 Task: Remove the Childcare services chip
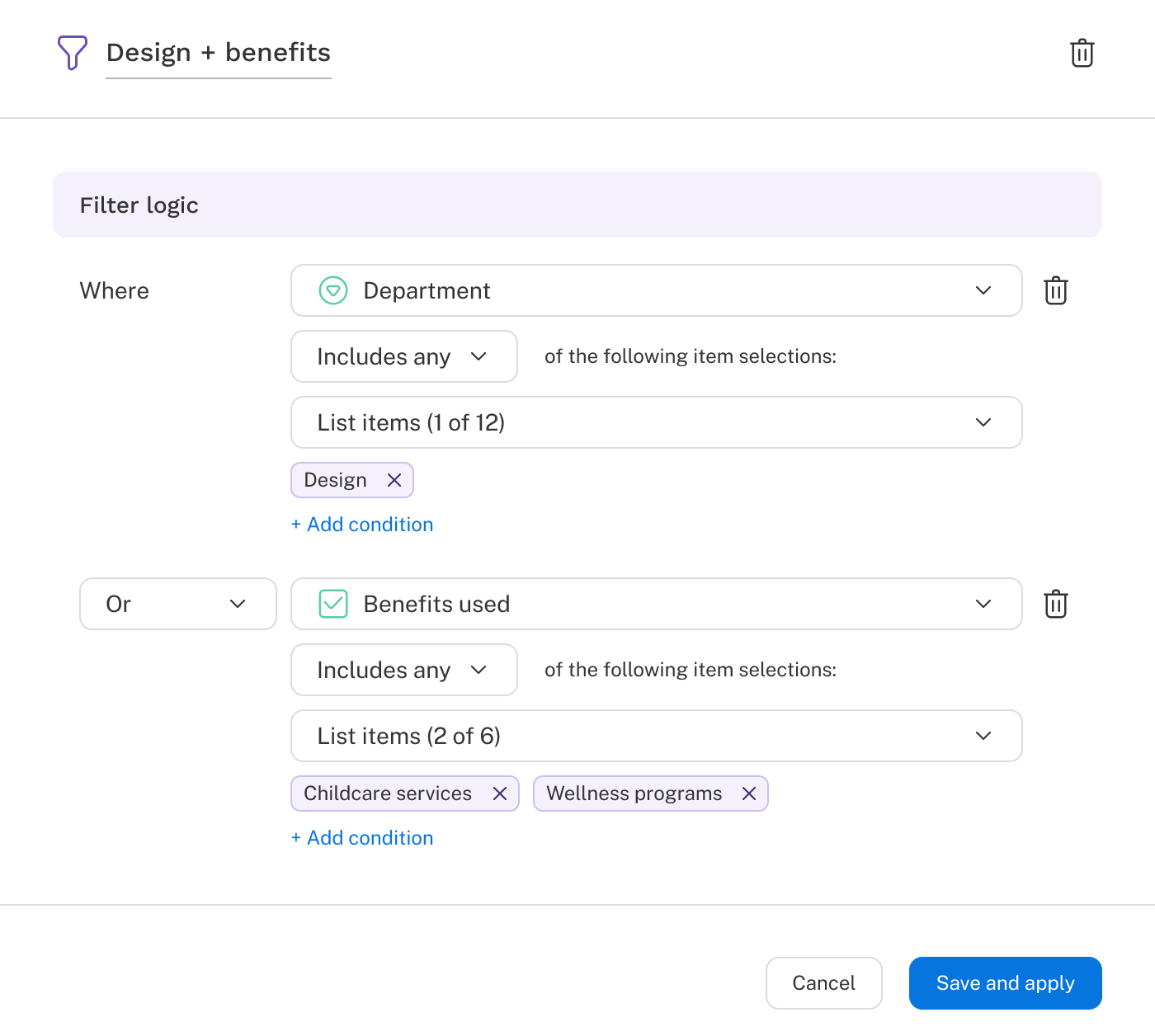point(500,793)
